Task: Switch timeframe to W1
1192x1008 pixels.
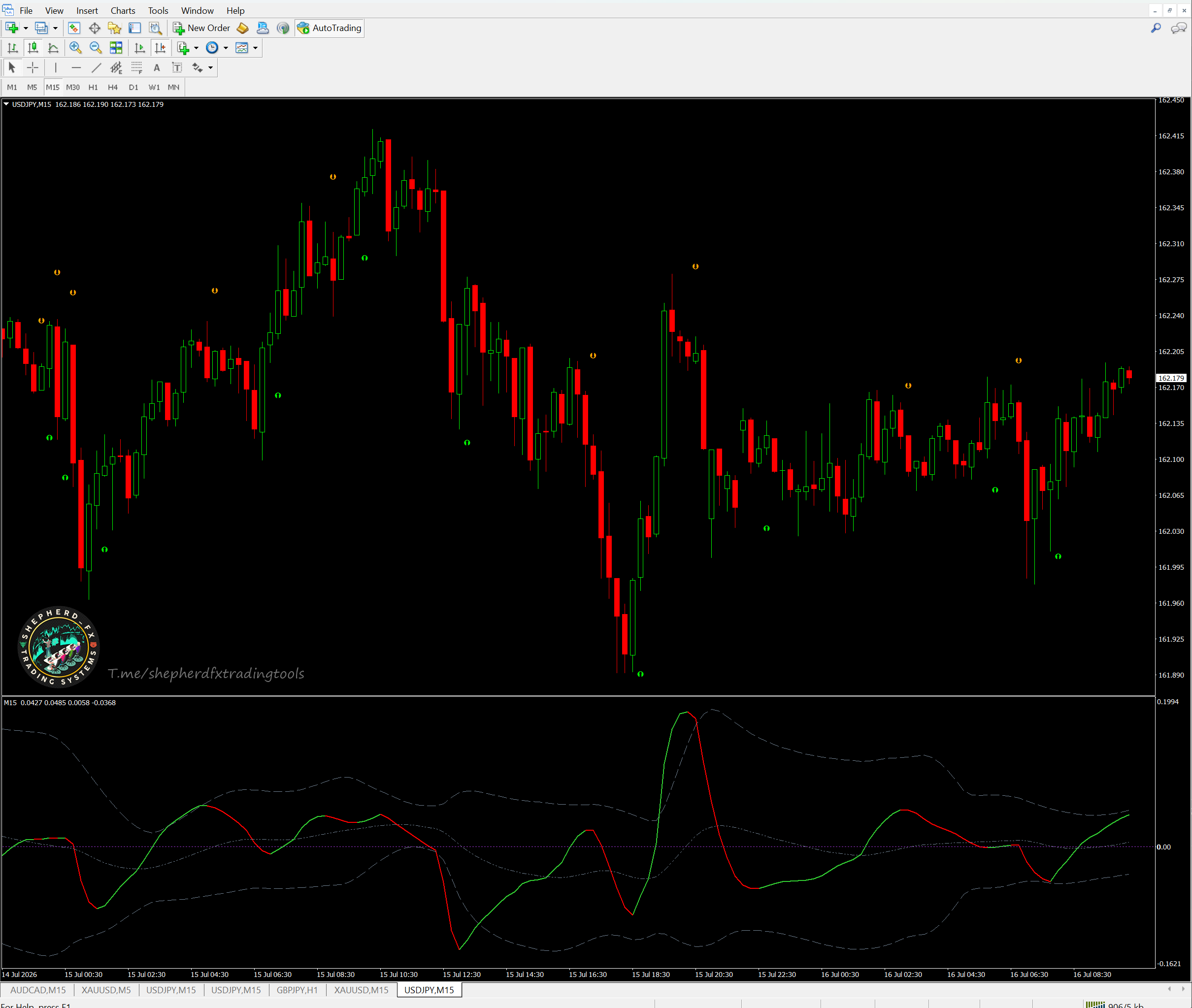Action: point(154,88)
